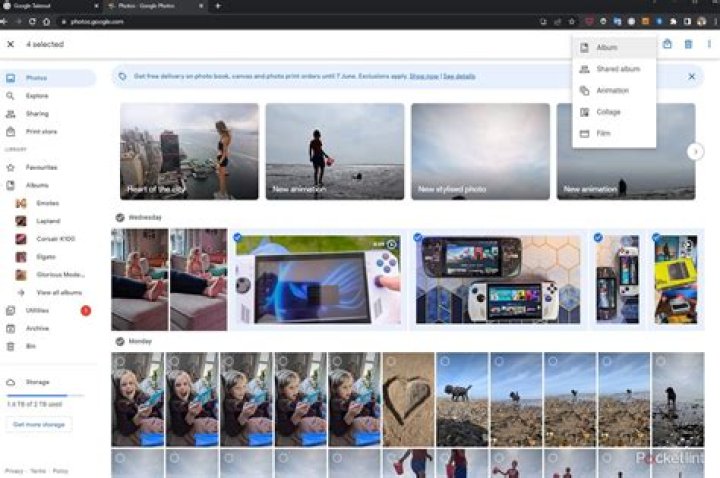Delete selected photos with the bin icon
720x478 pixels.
[x=688, y=44]
